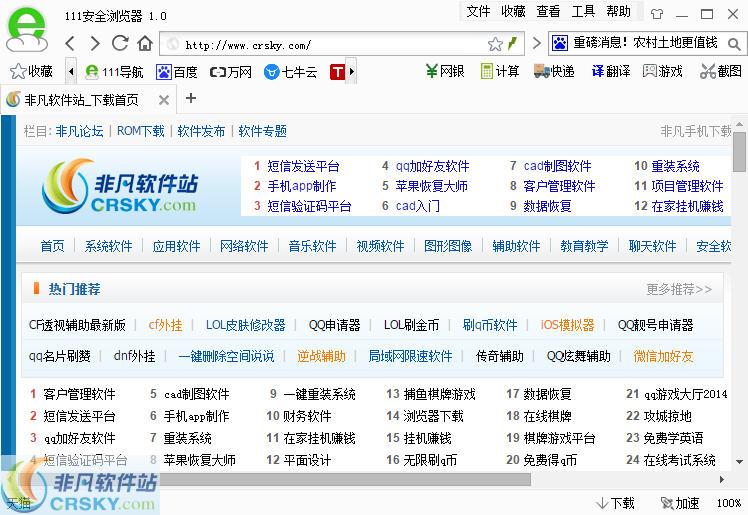Open 首页 navigation link
748x515 pixels.
point(52,246)
